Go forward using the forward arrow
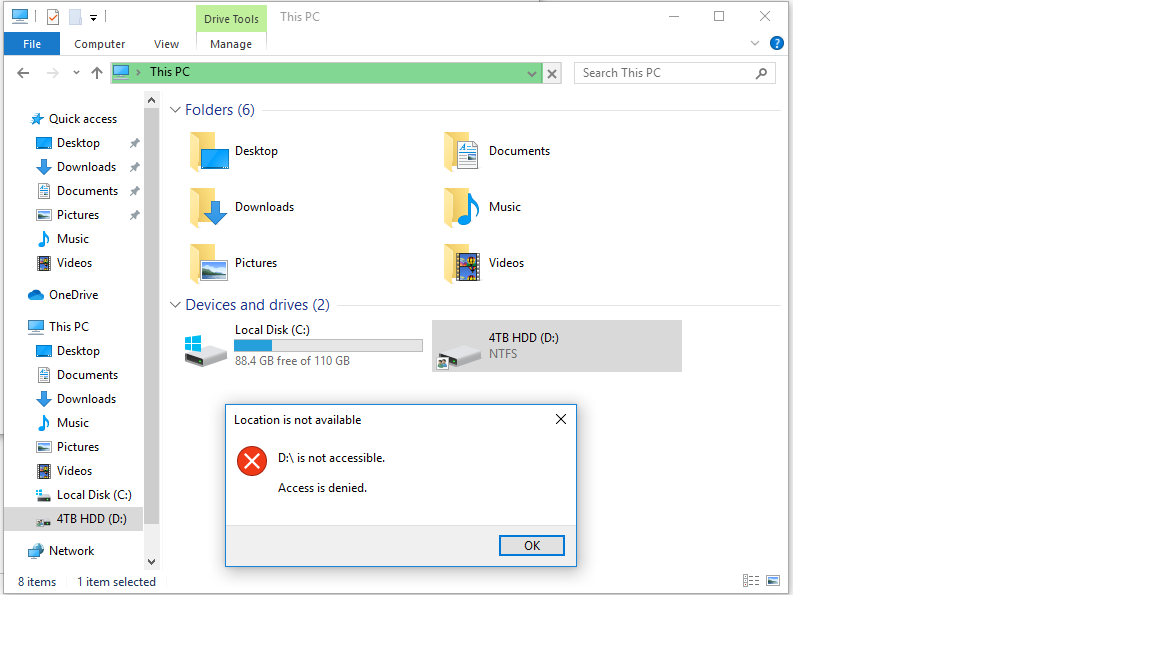 (52, 73)
